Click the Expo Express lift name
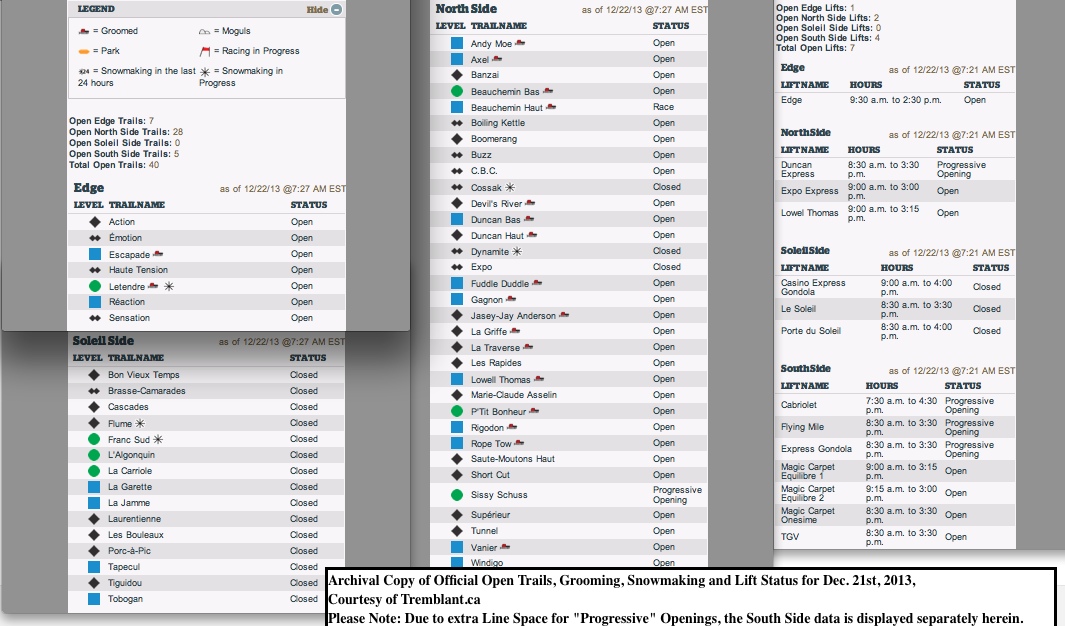 point(809,191)
